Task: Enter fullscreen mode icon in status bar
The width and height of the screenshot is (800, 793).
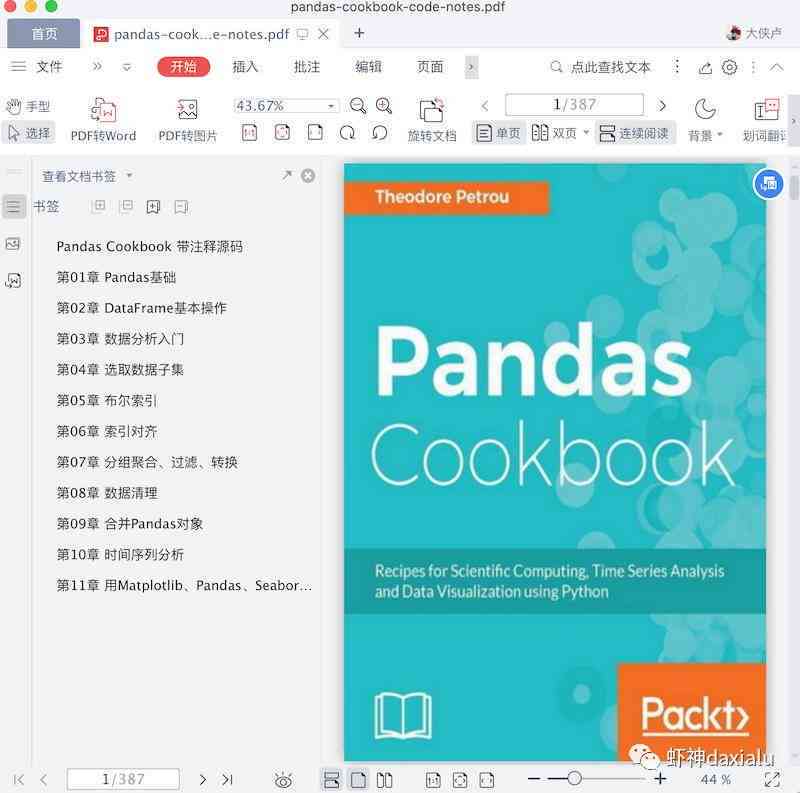Action: (772, 779)
